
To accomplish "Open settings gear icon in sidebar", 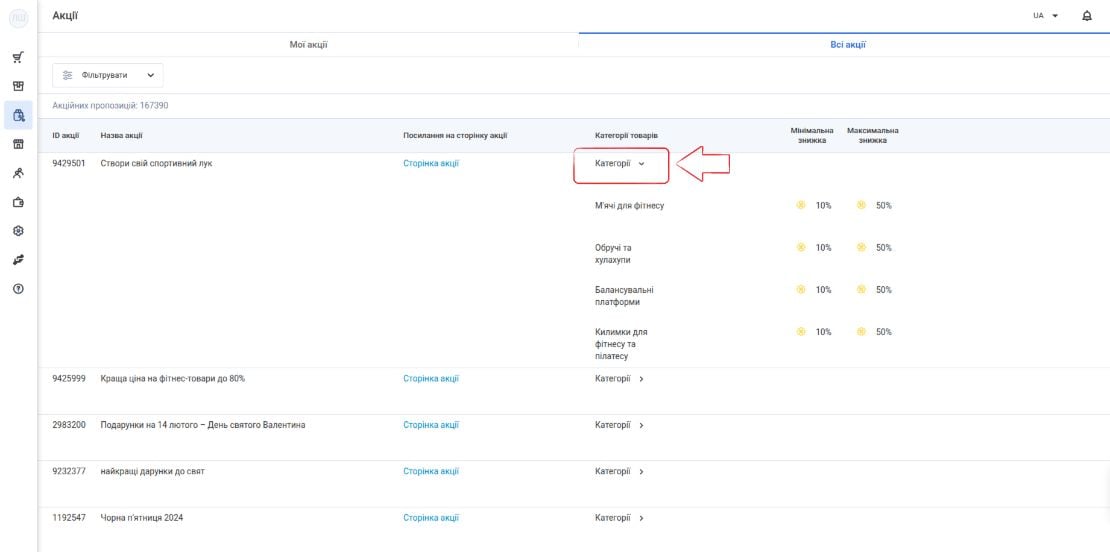I will [x=18, y=231].
